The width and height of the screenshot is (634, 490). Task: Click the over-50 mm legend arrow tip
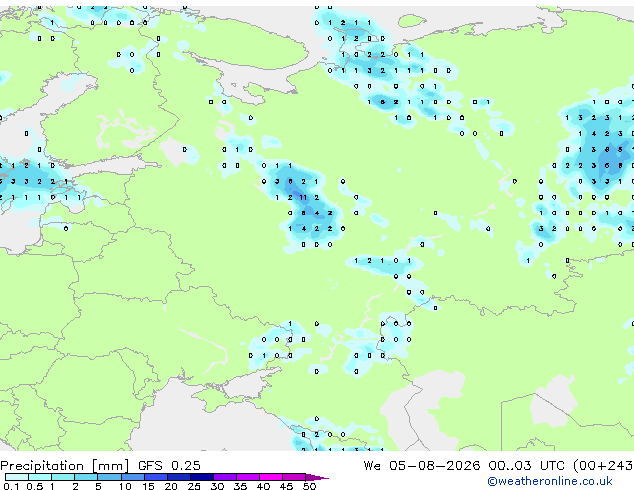(317, 477)
